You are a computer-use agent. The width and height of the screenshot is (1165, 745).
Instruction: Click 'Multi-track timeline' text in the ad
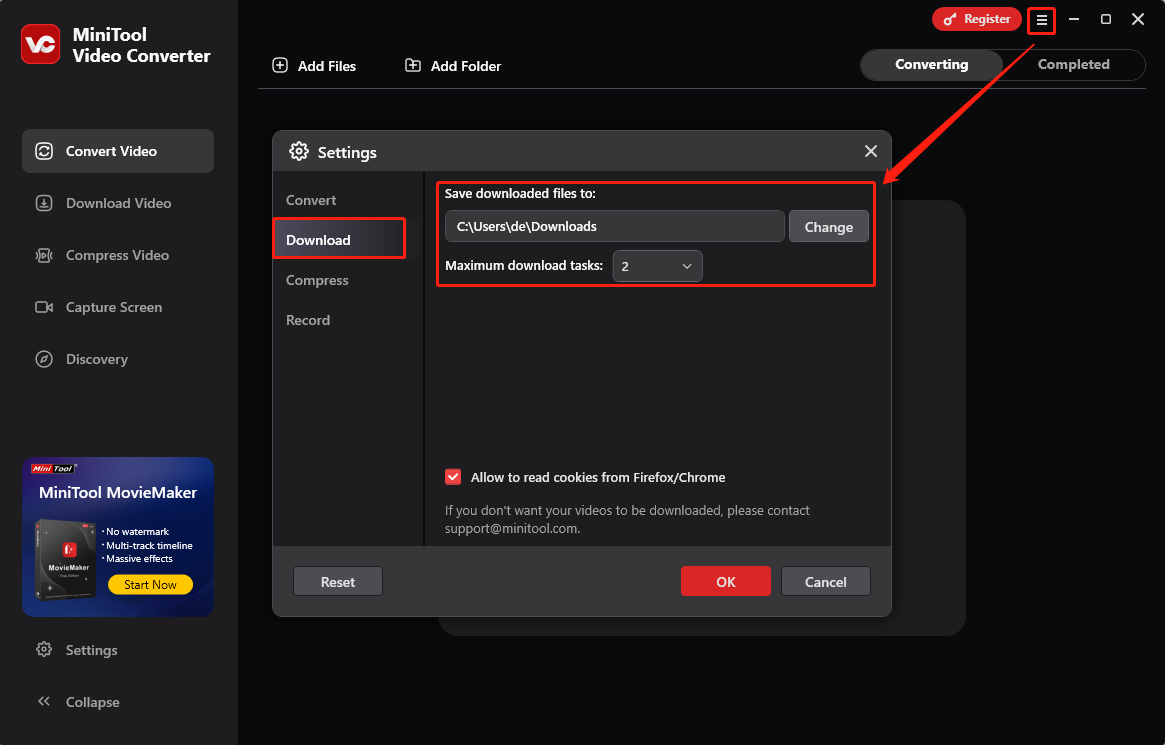[149, 545]
